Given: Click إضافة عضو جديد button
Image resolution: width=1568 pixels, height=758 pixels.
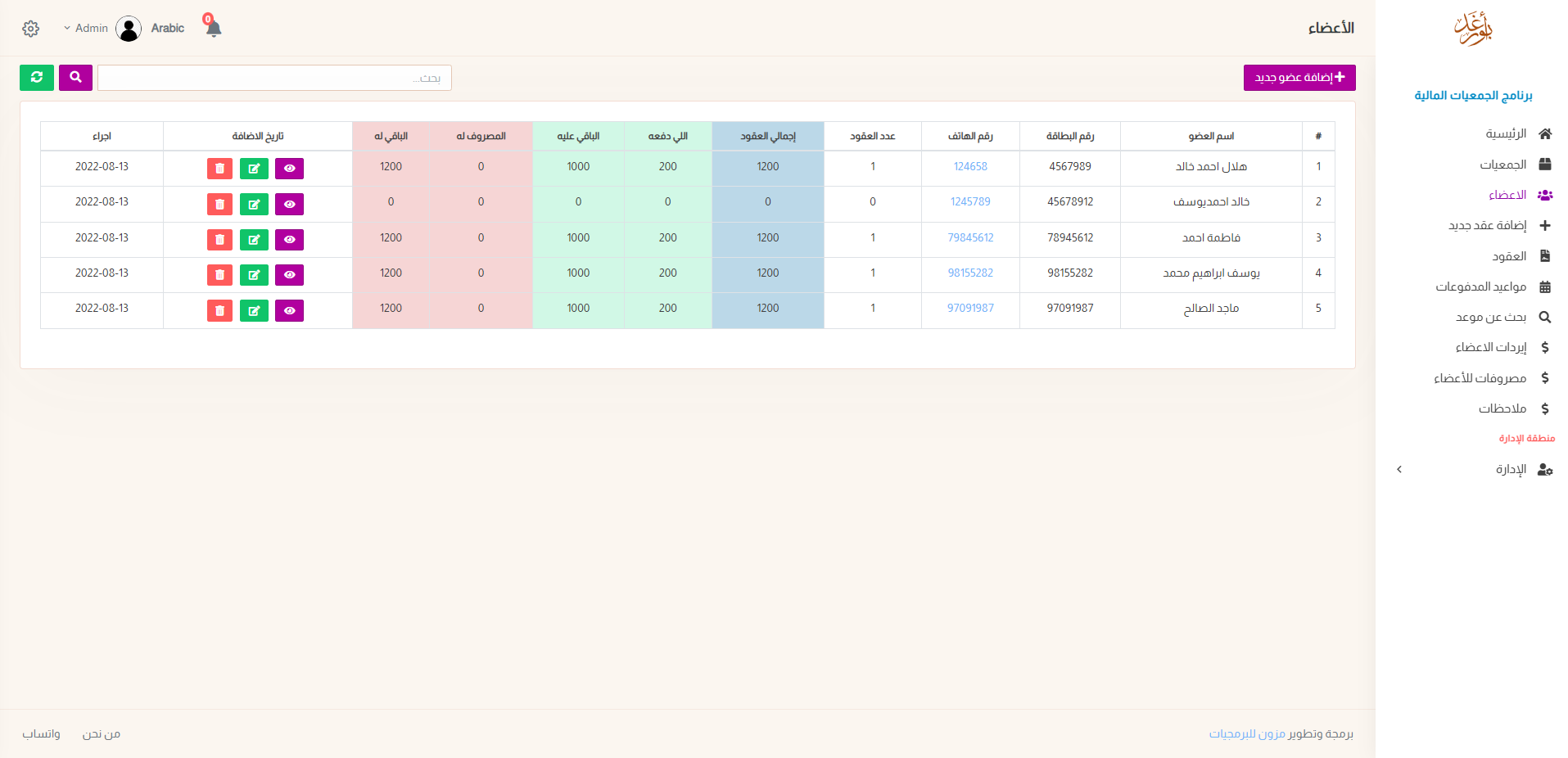Looking at the screenshot, I should (x=1299, y=78).
